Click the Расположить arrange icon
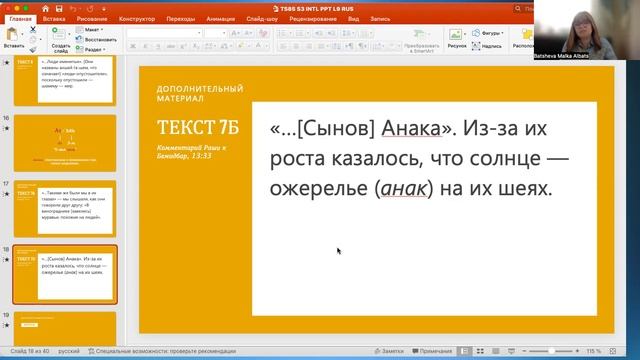The width and height of the screenshot is (640, 360). (527, 34)
